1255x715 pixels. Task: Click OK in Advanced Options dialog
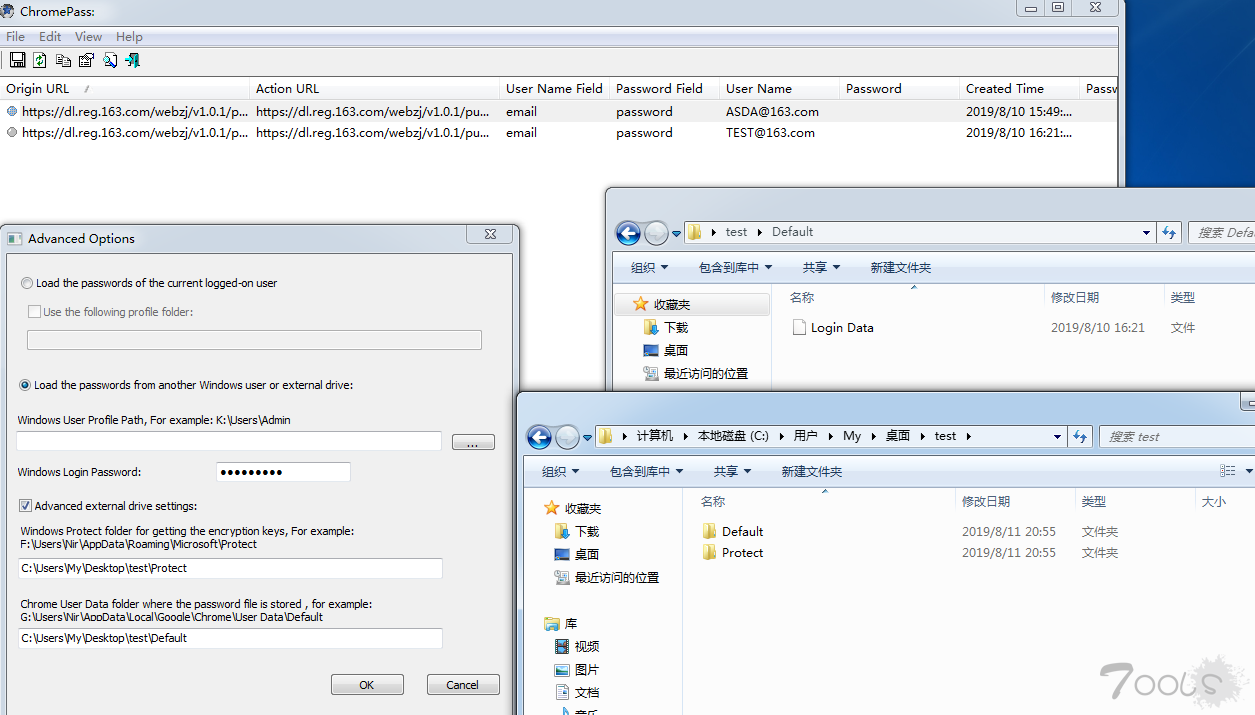click(x=367, y=685)
